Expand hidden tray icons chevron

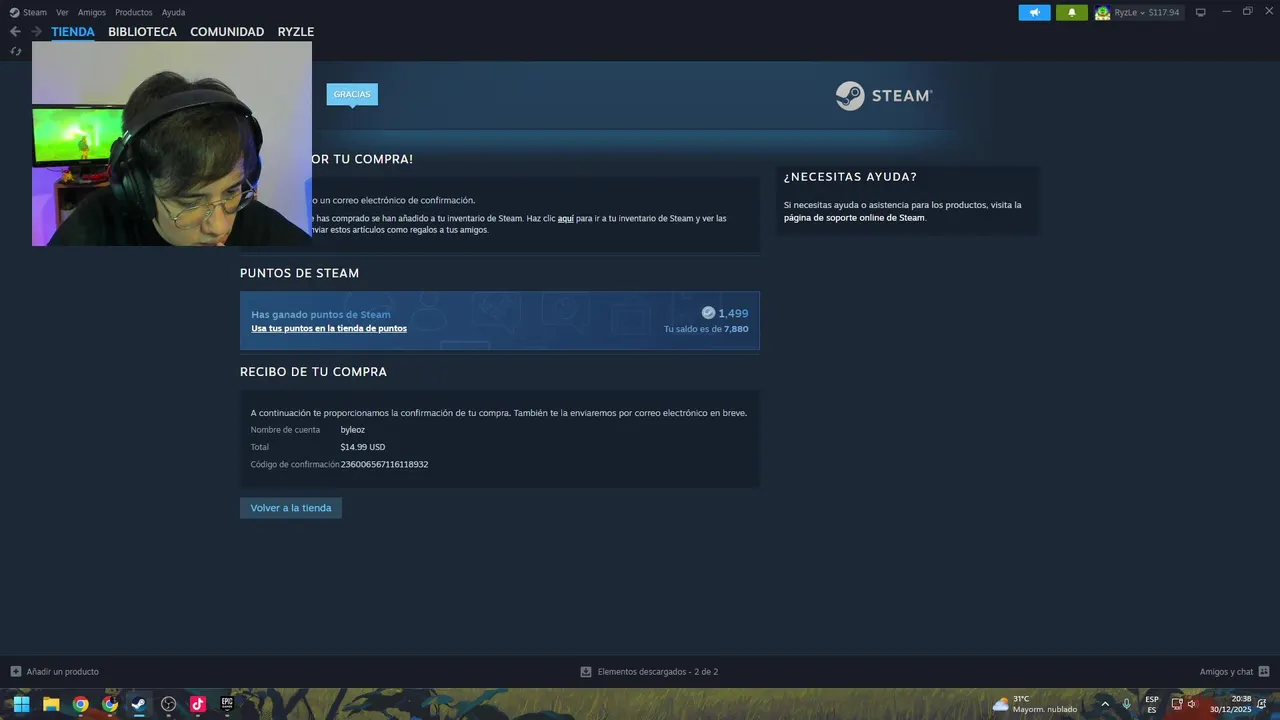(1105, 704)
